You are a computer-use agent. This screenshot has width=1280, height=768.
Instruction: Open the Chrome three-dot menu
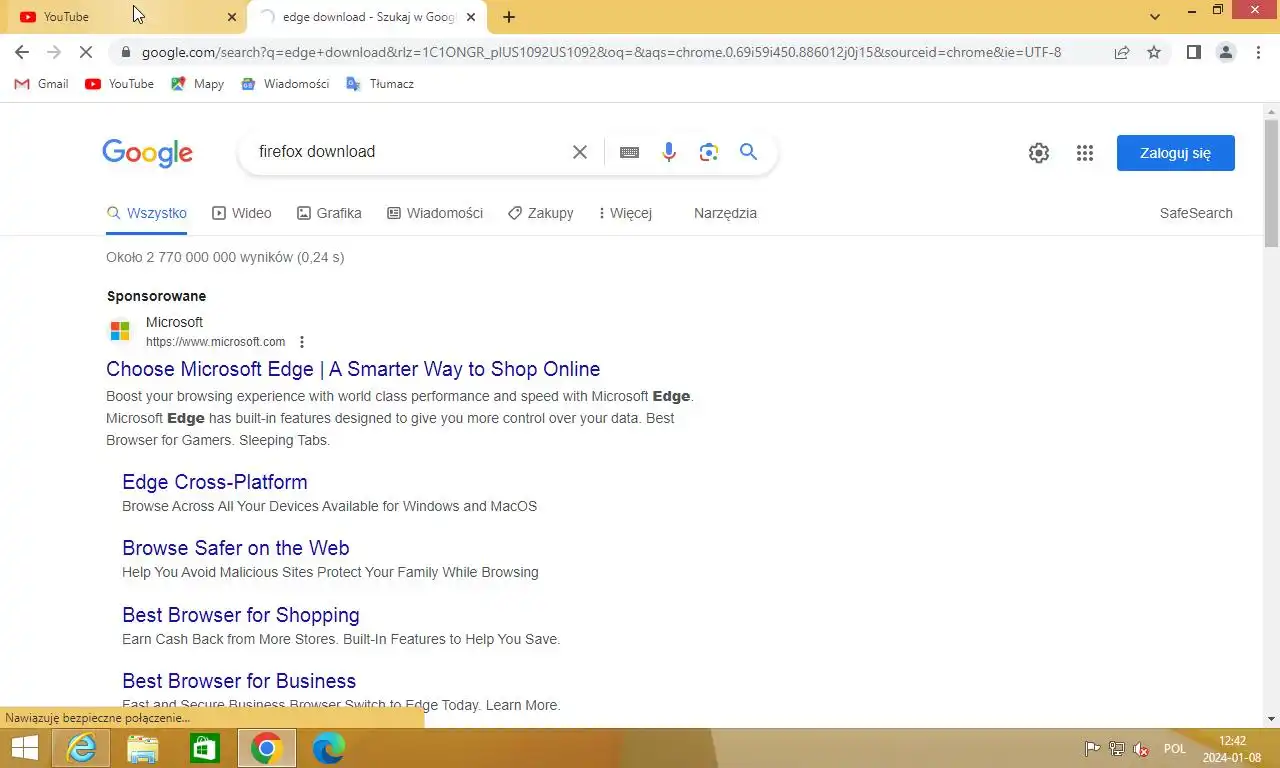coord(1258,52)
